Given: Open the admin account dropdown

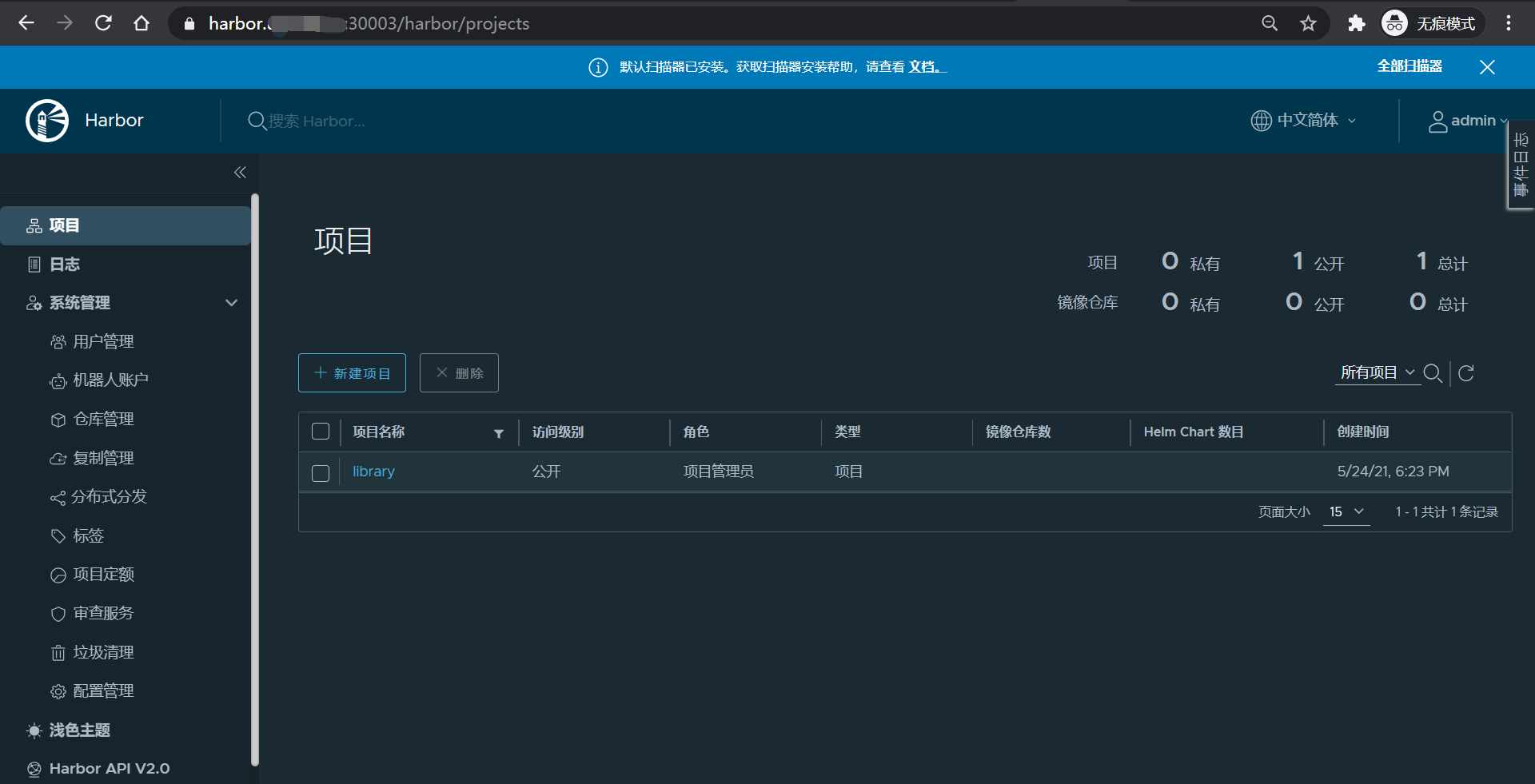Looking at the screenshot, I should click(x=1468, y=121).
